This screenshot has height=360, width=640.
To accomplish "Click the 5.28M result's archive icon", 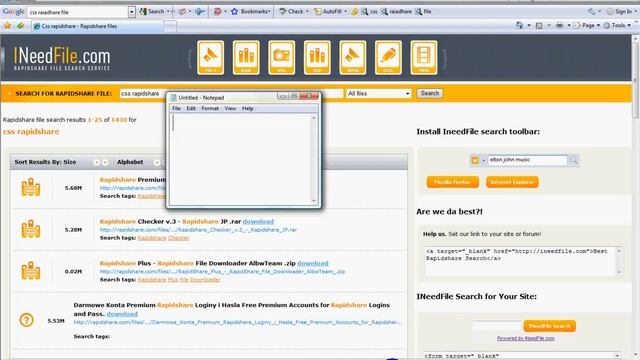I will tap(31, 229).
